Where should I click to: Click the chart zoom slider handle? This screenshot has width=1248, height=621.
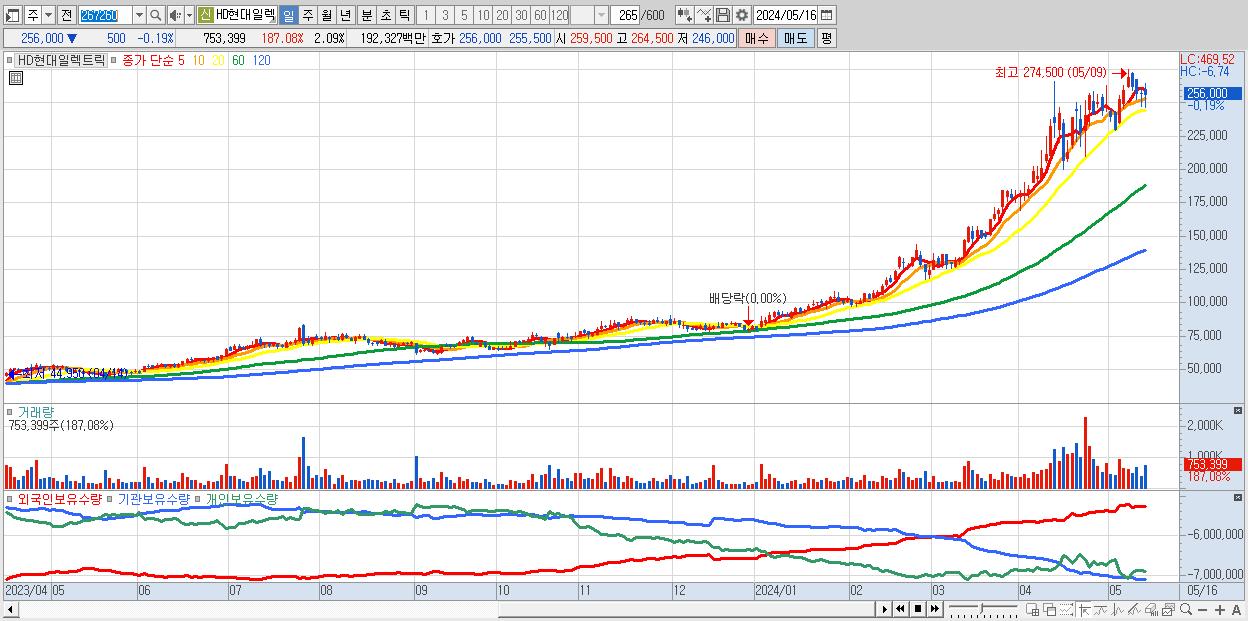tap(981, 609)
